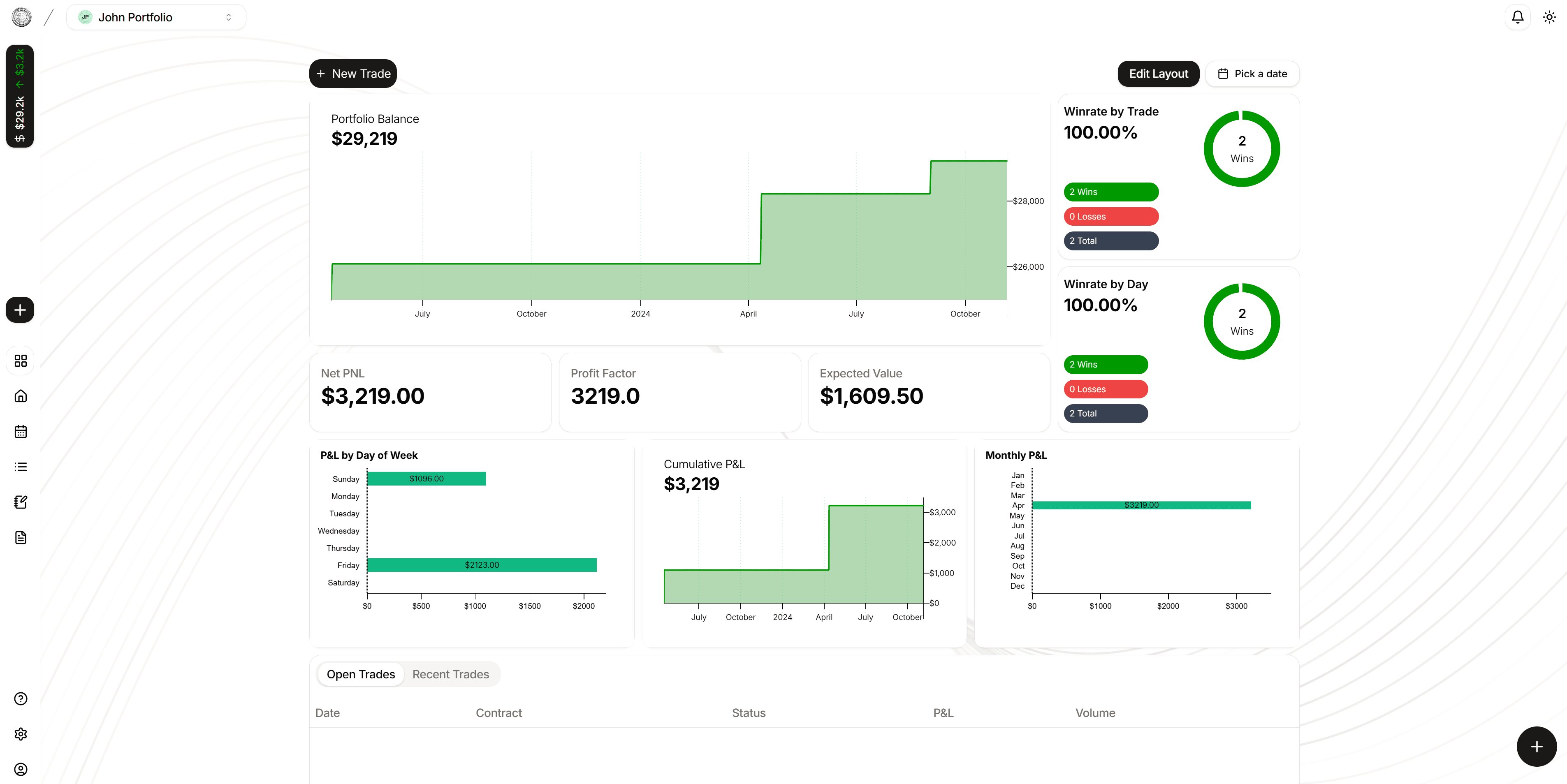
Task: Toggle the light/dark mode sun icon
Action: [1549, 17]
